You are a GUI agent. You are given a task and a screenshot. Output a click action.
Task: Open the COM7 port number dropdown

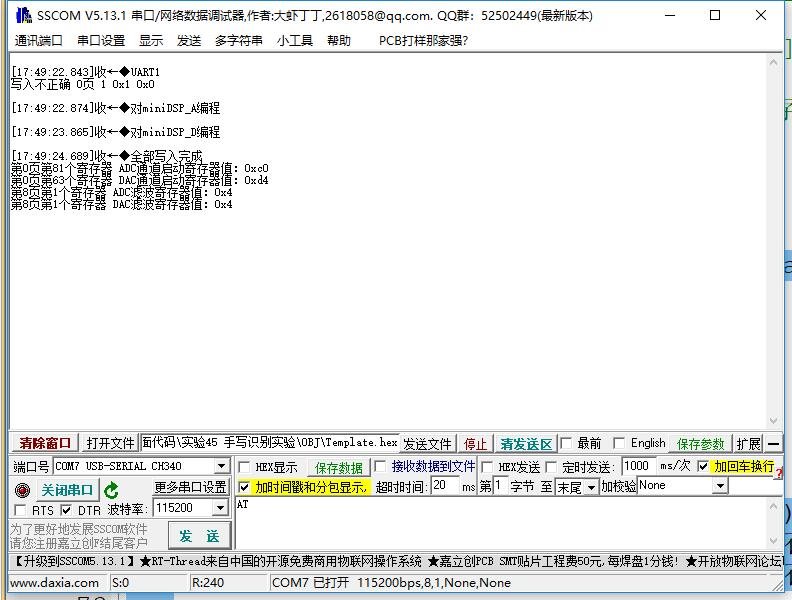tap(221, 466)
